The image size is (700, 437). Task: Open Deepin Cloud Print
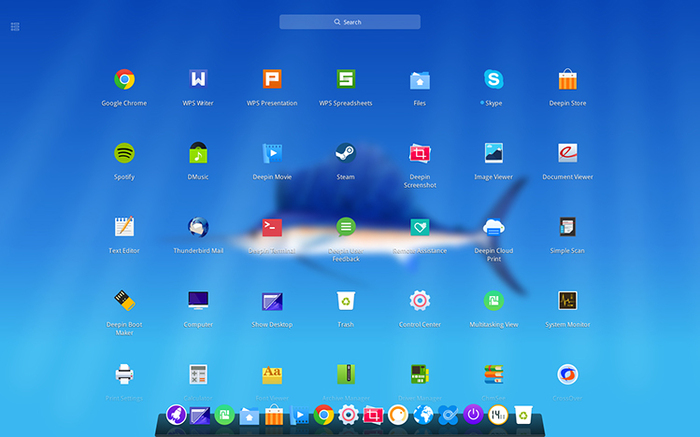coord(494,227)
